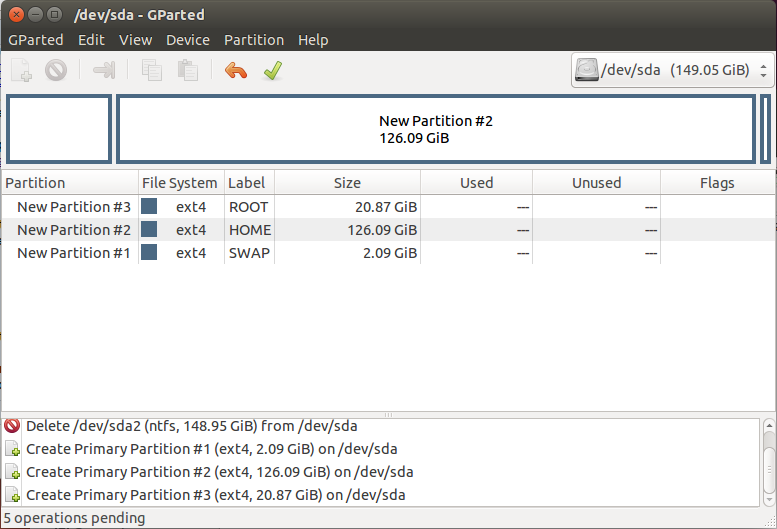Image resolution: width=777 pixels, height=529 pixels.
Task: Sort by Unused column header
Action: click(597, 183)
